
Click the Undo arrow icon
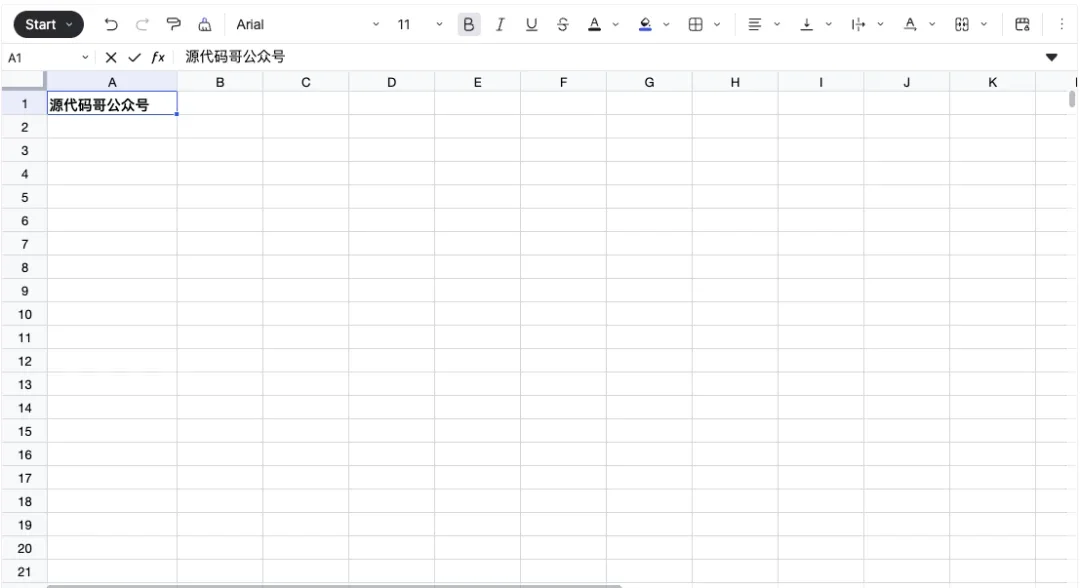[x=111, y=24]
